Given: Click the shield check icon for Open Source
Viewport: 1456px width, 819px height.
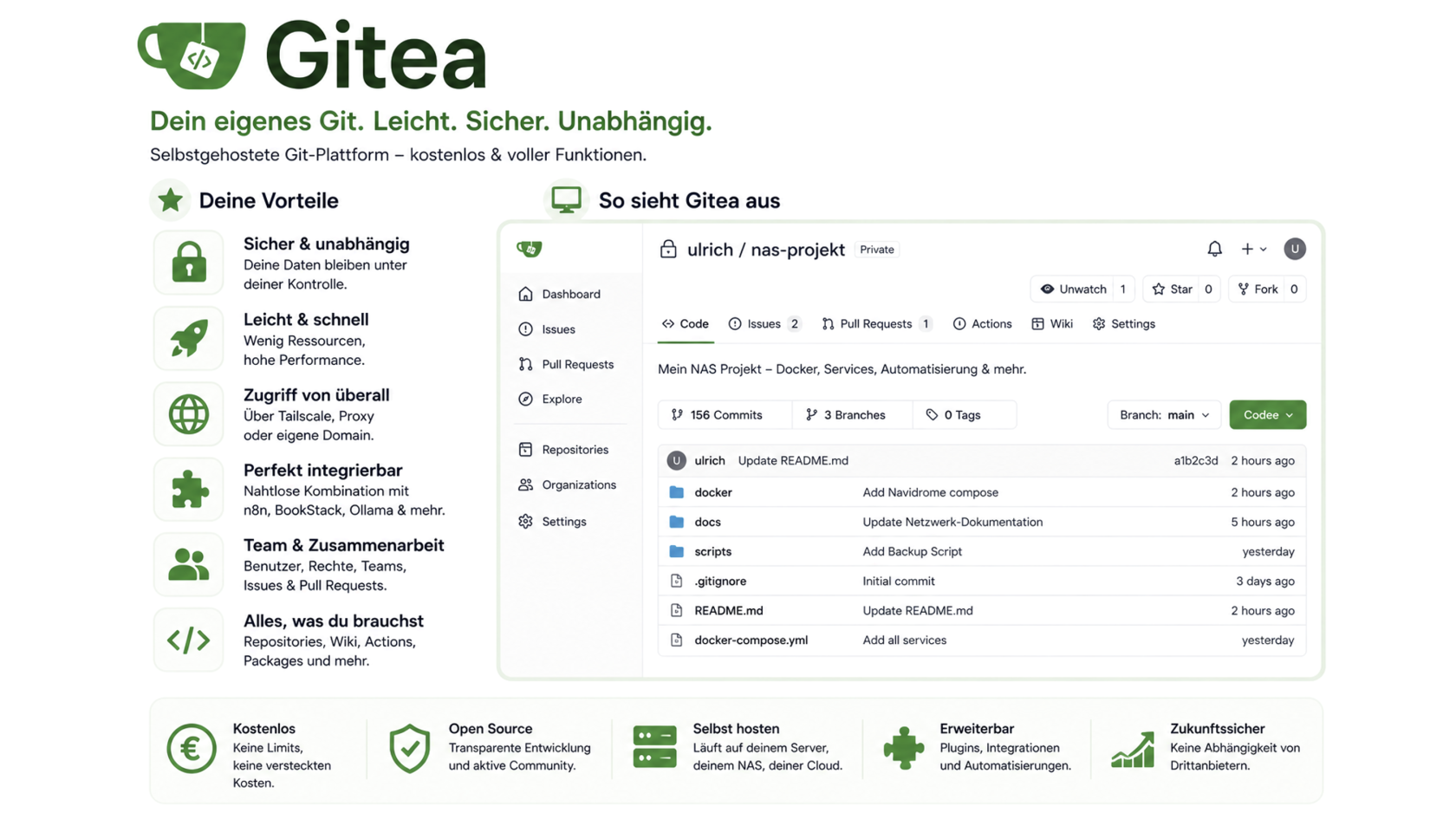Looking at the screenshot, I should pyautogui.click(x=410, y=749).
